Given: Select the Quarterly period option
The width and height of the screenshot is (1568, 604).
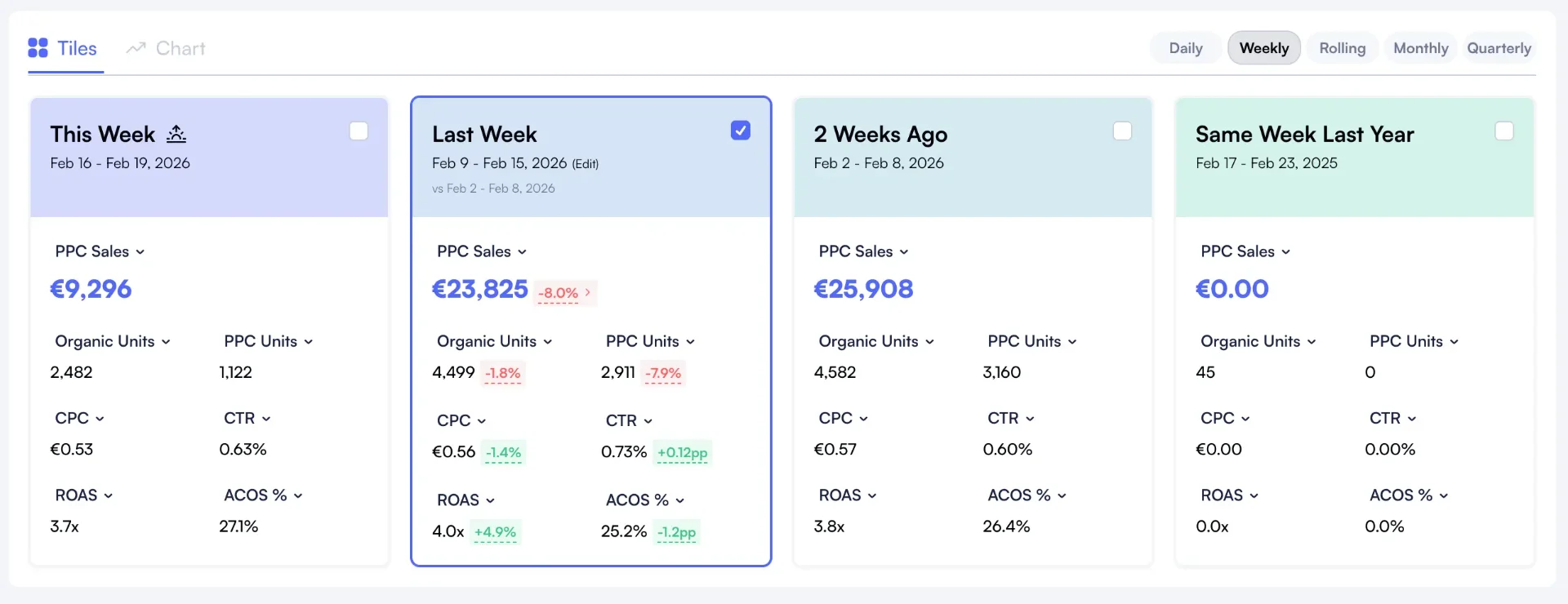Looking at the screenshot, I should 1499,48.
